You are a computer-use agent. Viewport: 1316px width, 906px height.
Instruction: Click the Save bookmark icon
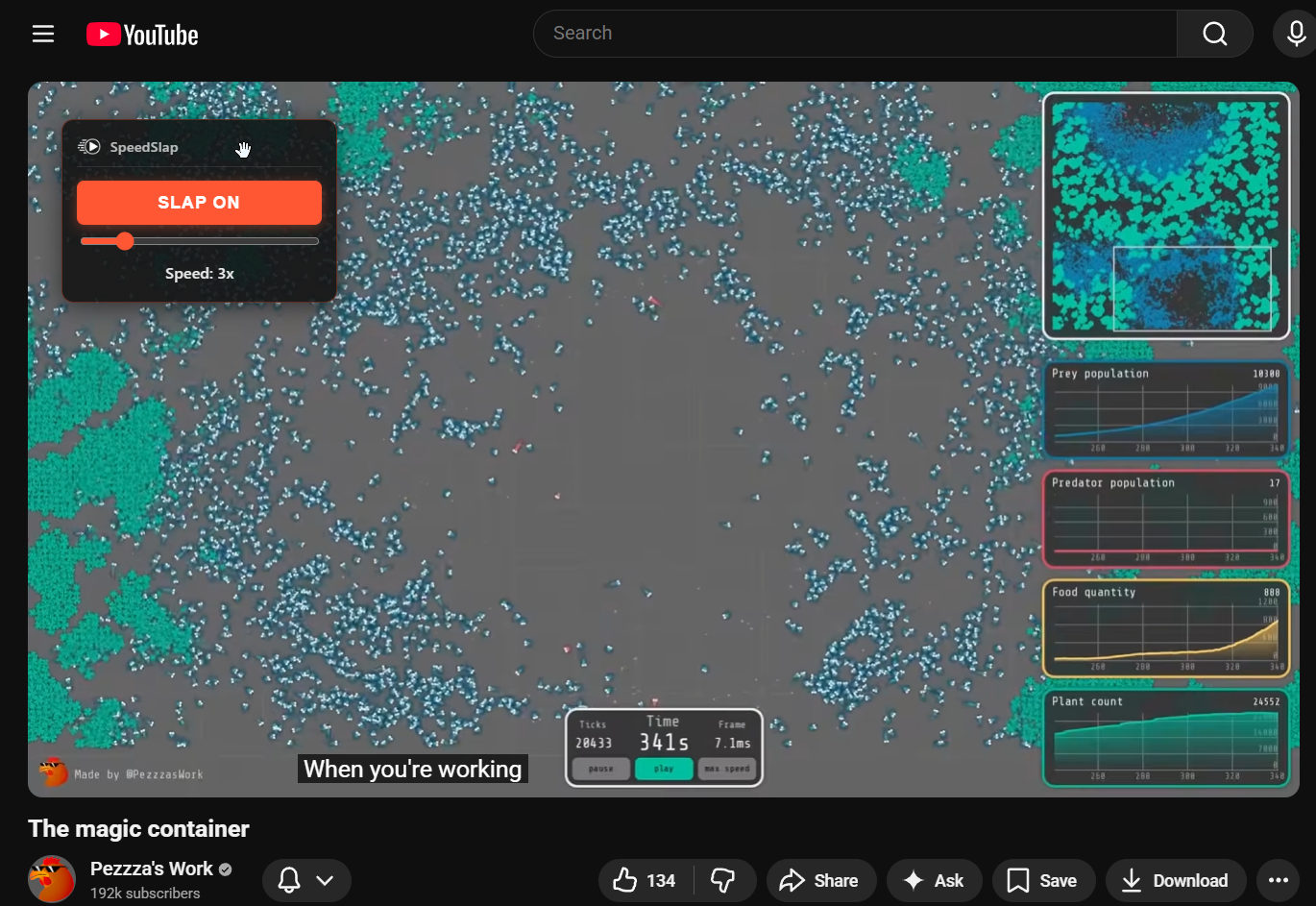pyautogui.click(x=1018, y=879)
